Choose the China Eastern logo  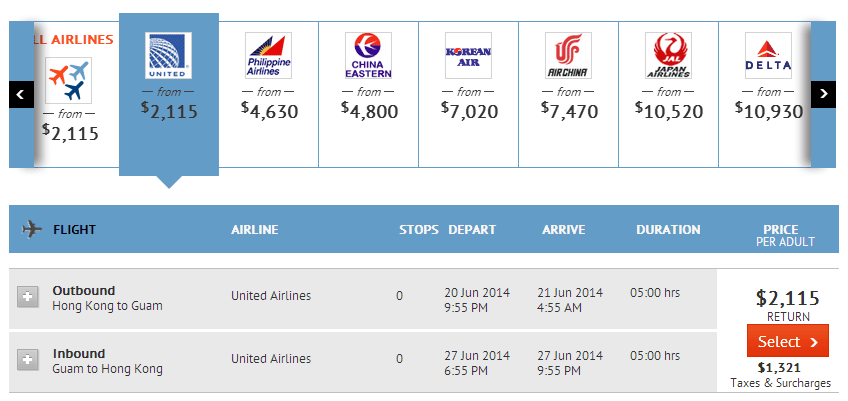(368, 55)
